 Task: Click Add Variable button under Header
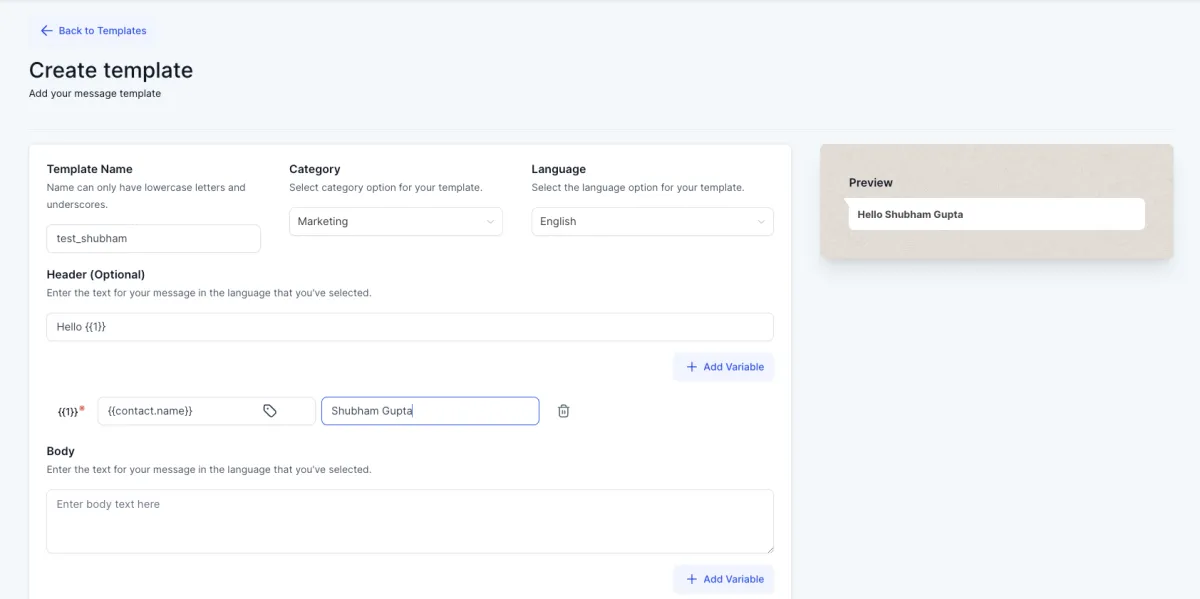724,367
